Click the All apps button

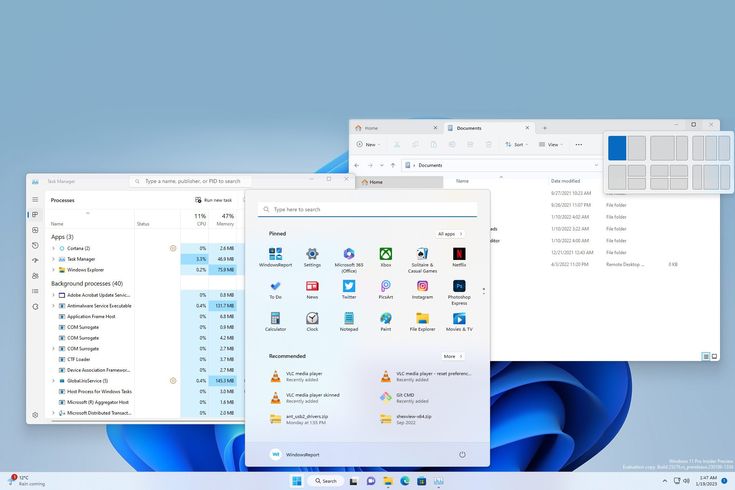point(449,234)
